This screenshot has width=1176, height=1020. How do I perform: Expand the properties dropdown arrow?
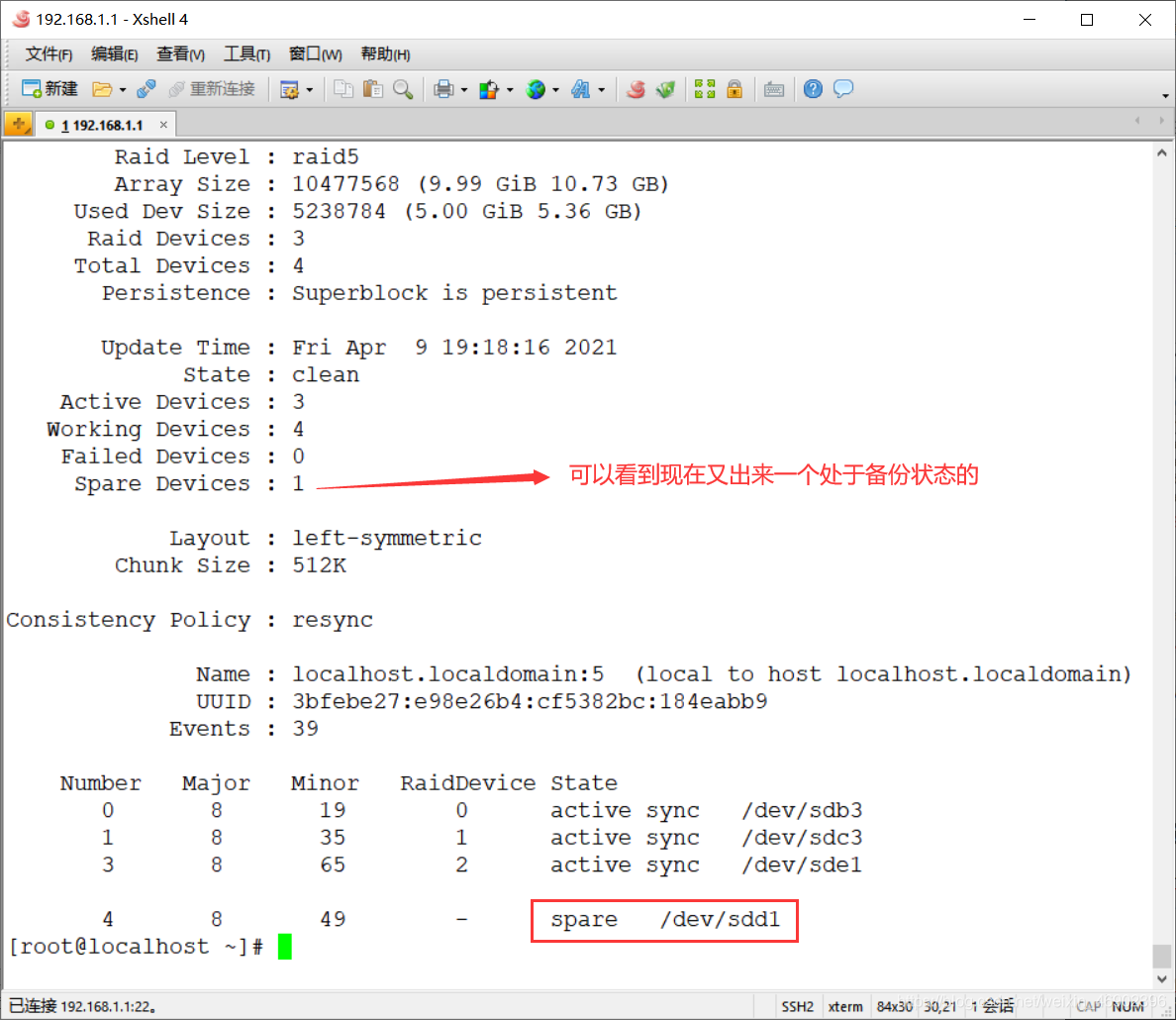coord(310,90)
